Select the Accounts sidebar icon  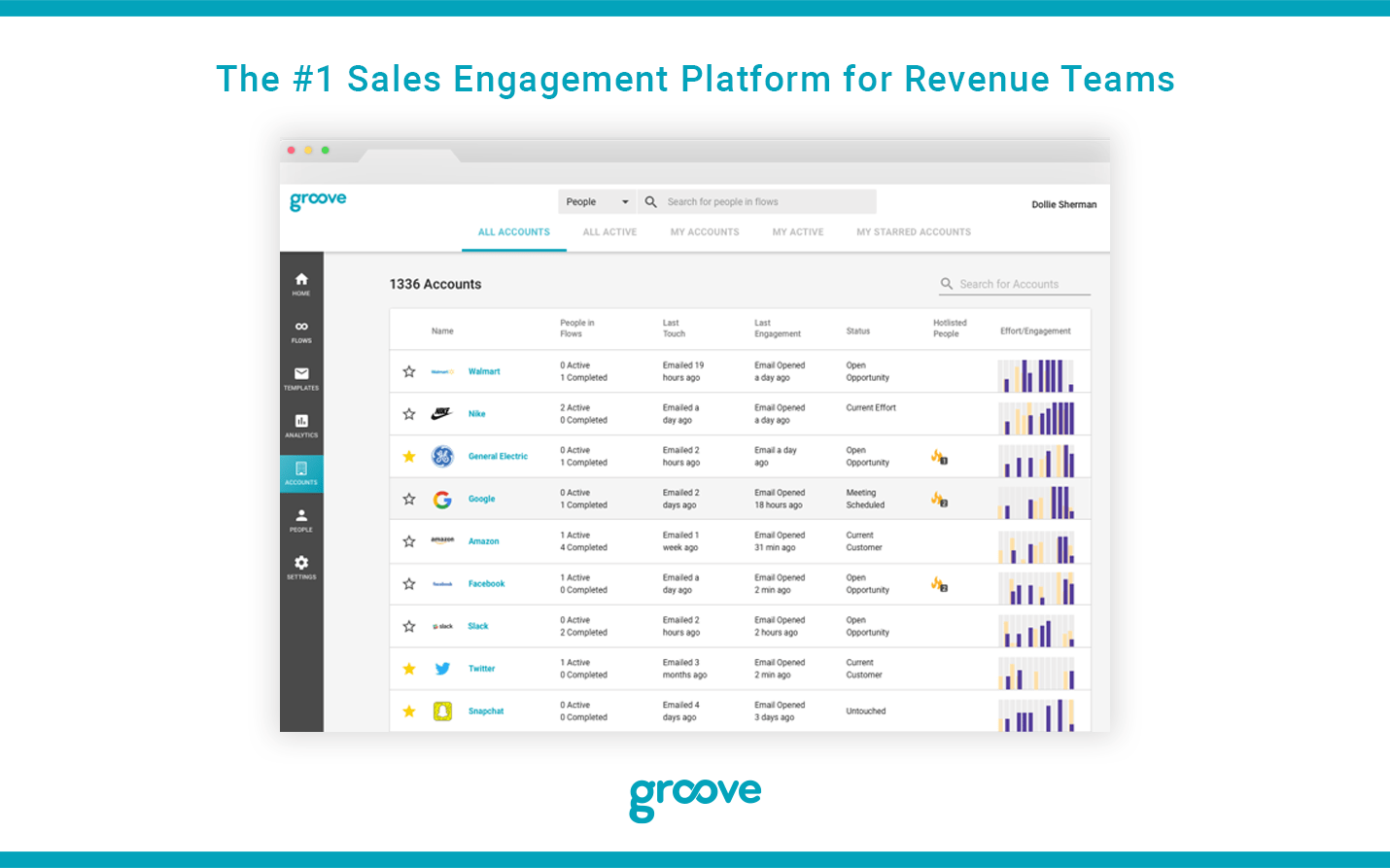pyautogui.click(x=301, y=473)
